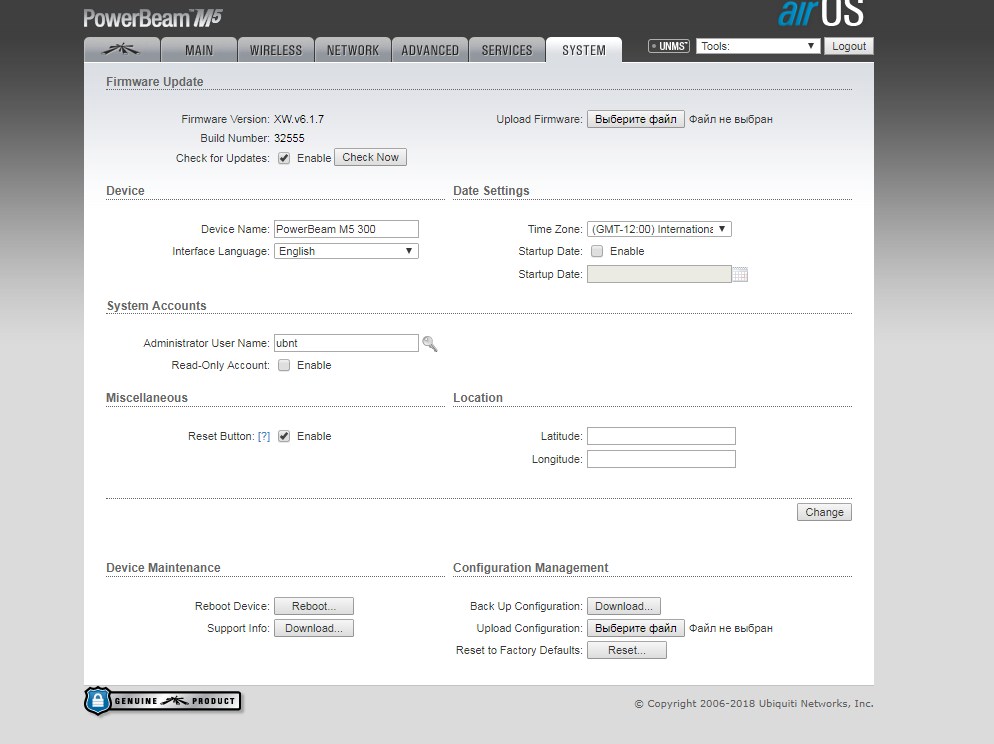Enable the Read-Only Account checkbox
The height and width of the screenshot is (744, 994).
click(x=284, y=365)
